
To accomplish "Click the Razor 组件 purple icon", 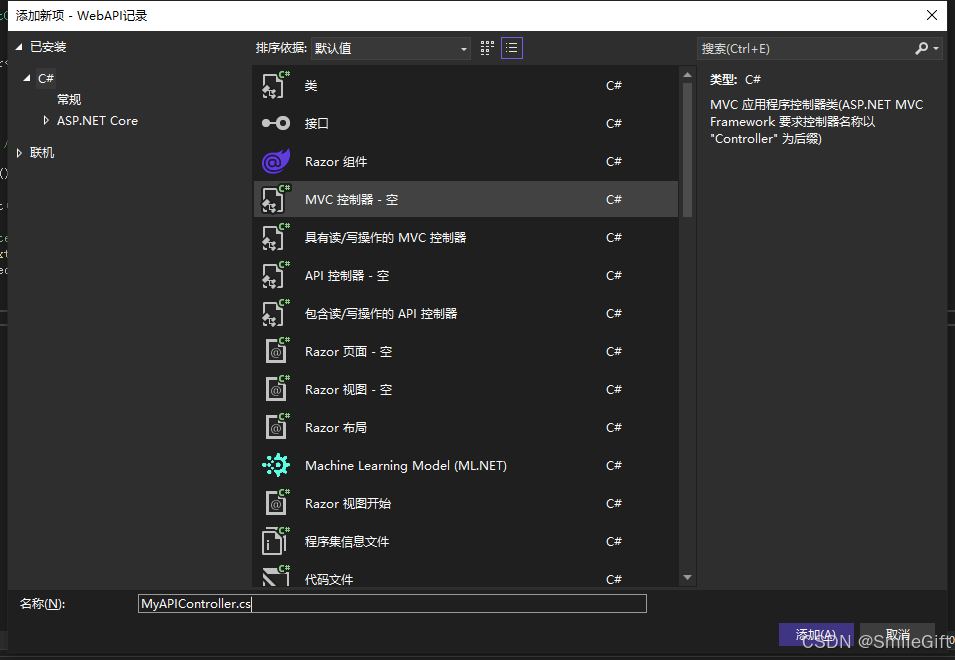I will coord(275,162).
